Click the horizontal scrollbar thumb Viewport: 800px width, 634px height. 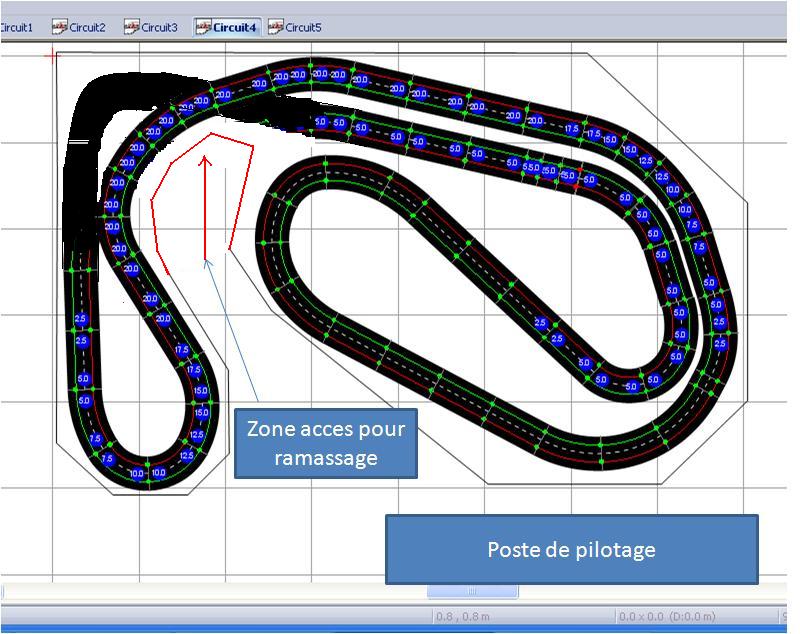[x=472, y=591]
